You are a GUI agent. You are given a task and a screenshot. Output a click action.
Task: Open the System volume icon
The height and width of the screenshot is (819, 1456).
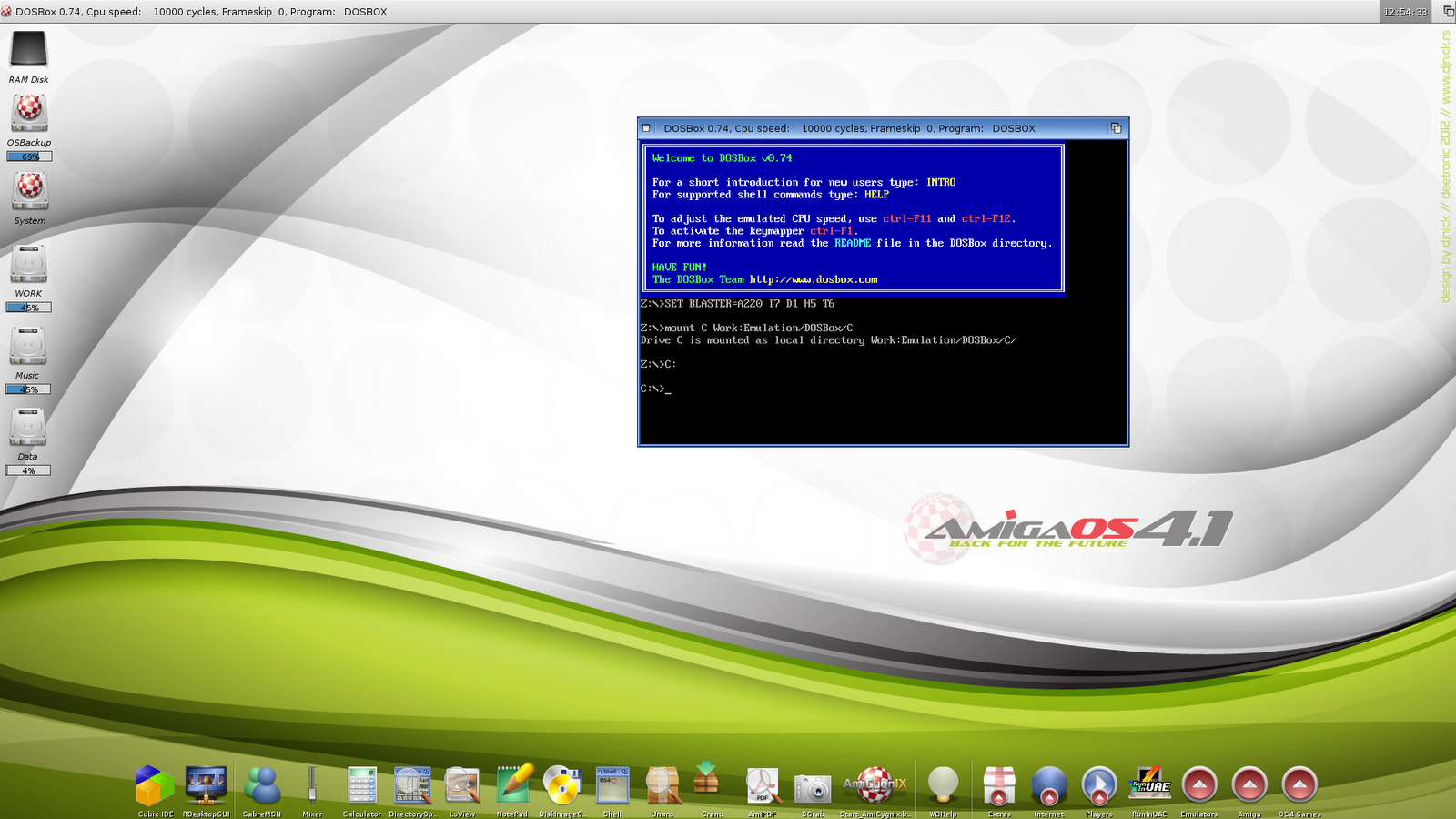click(x=29, y=190)
